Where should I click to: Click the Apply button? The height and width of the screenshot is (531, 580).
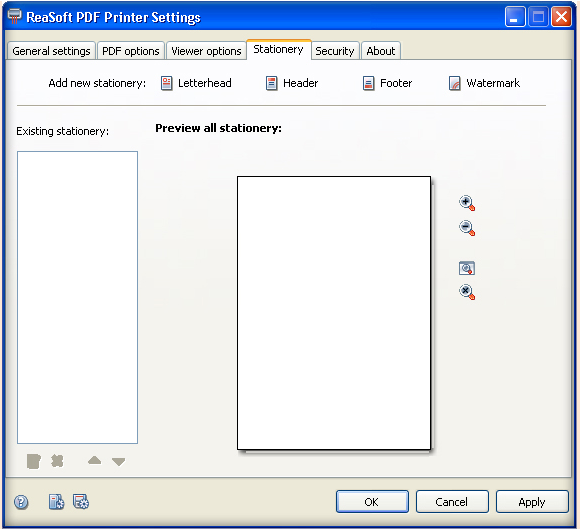pos(532,502)
